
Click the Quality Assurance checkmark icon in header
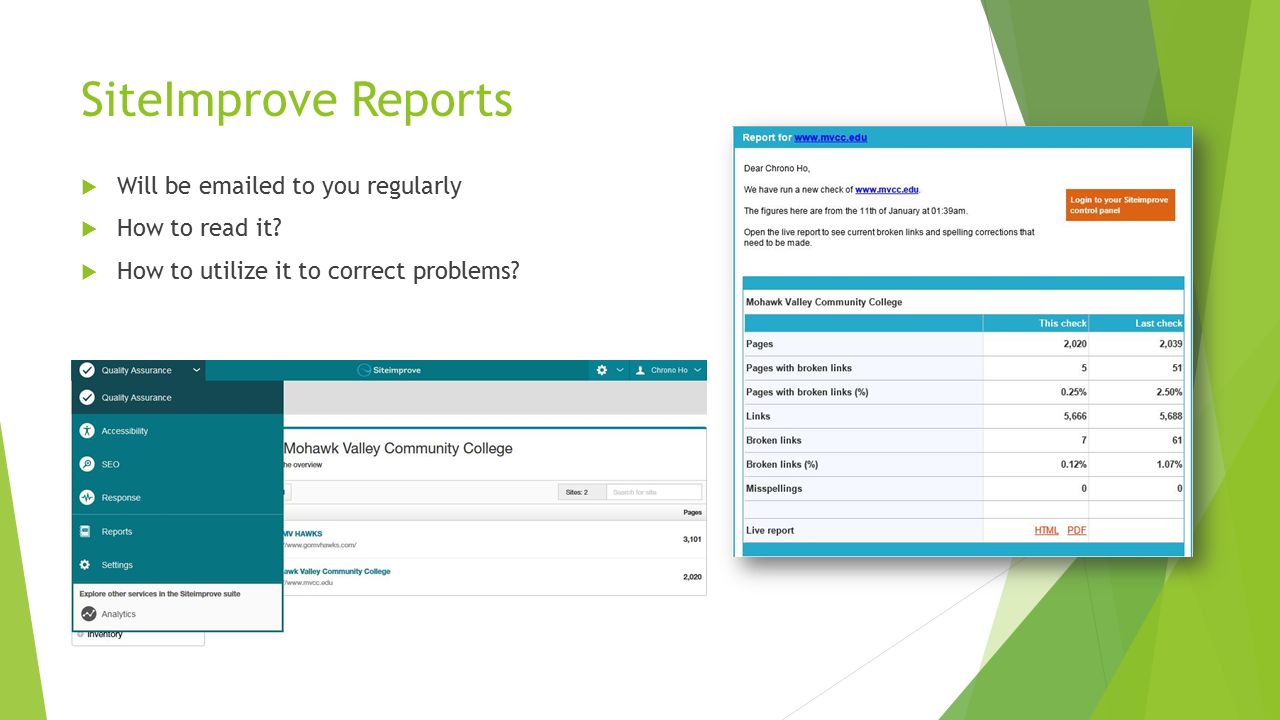[x=87, y=370]
